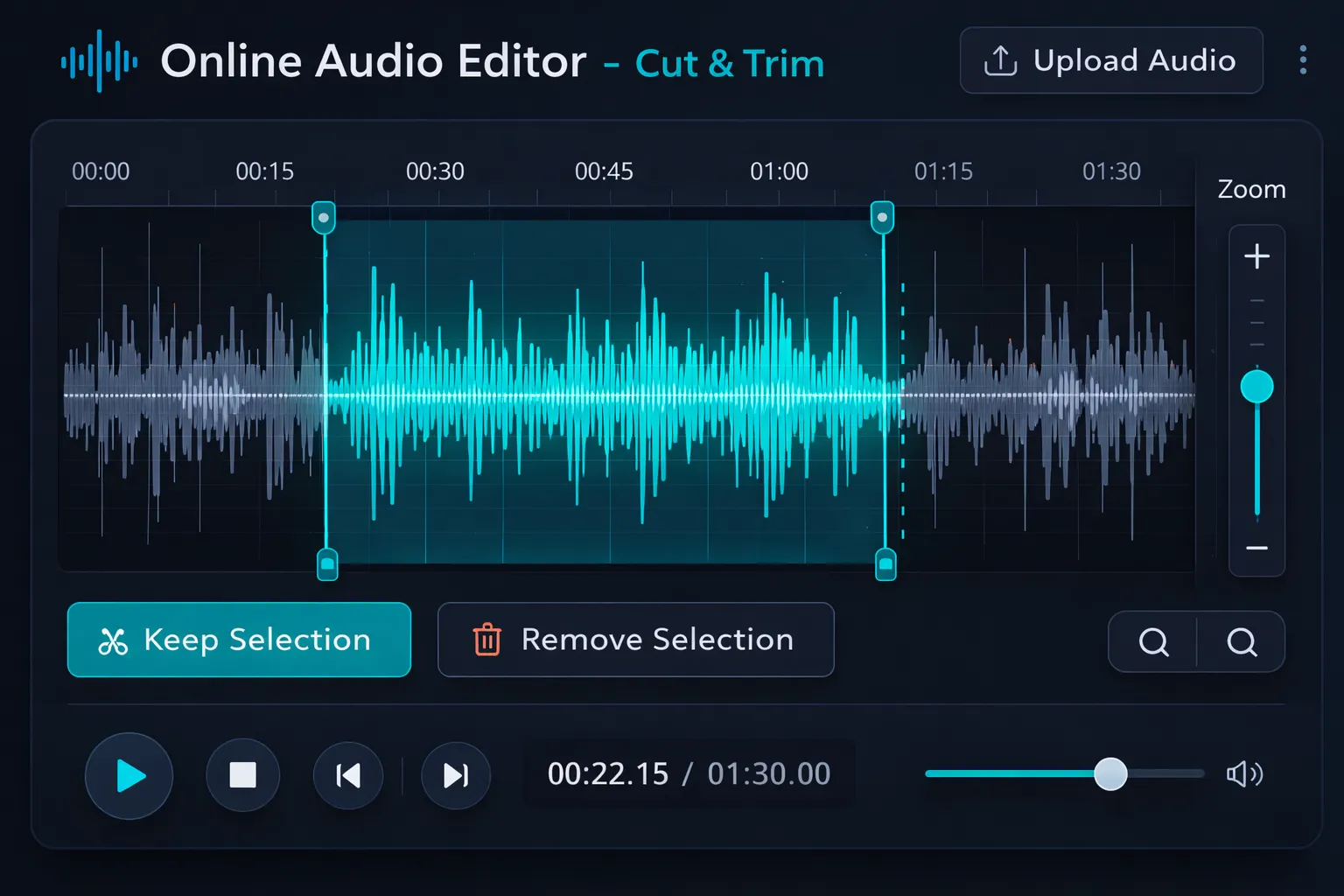
Task: Click Remove Selection to delete highlighted audio
Action: point(636,640)
